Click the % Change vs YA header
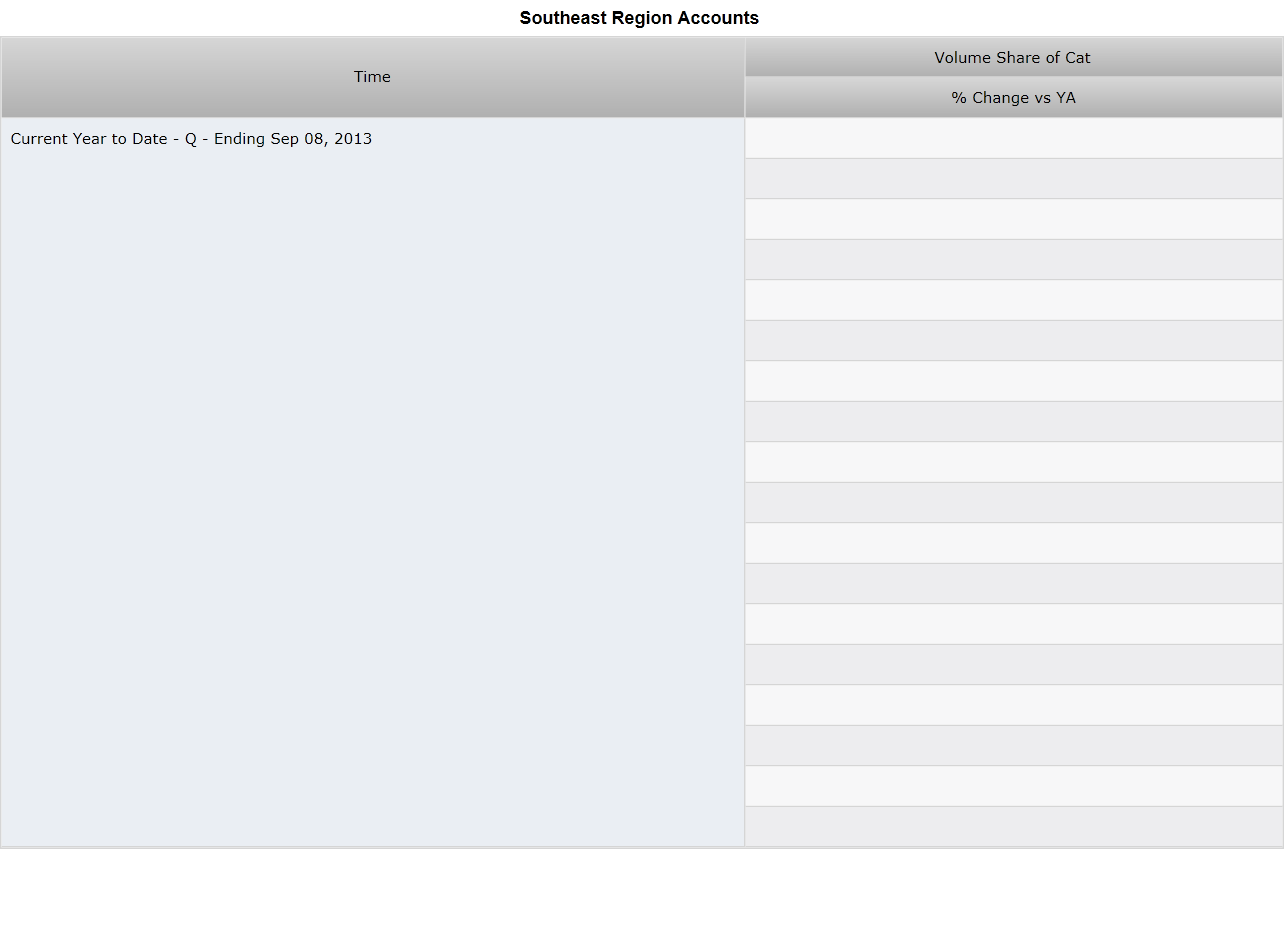Screen dimensions: 1284x946 click(1013, 98)
